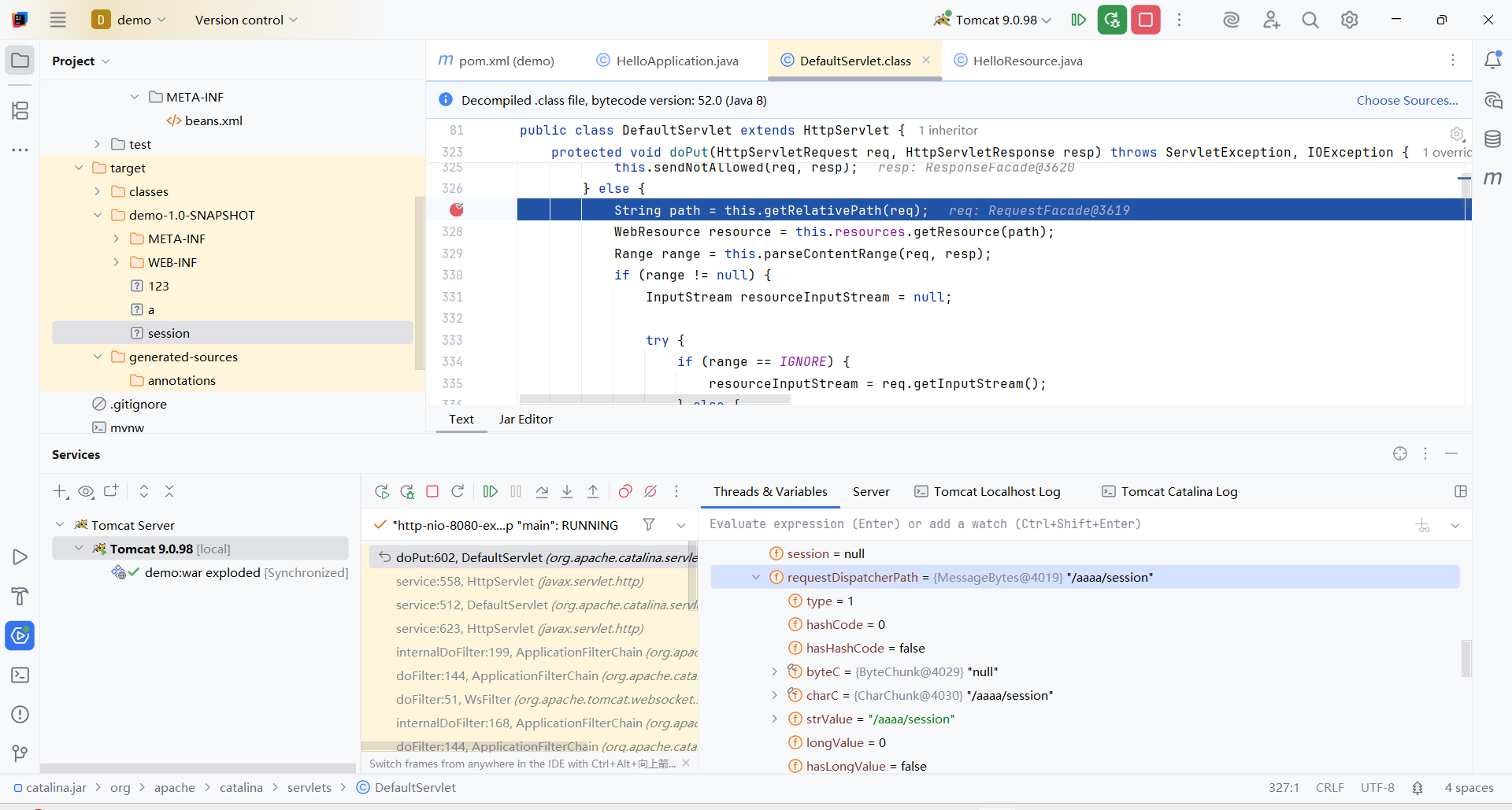Open the Version control menu button

point(246,20)
